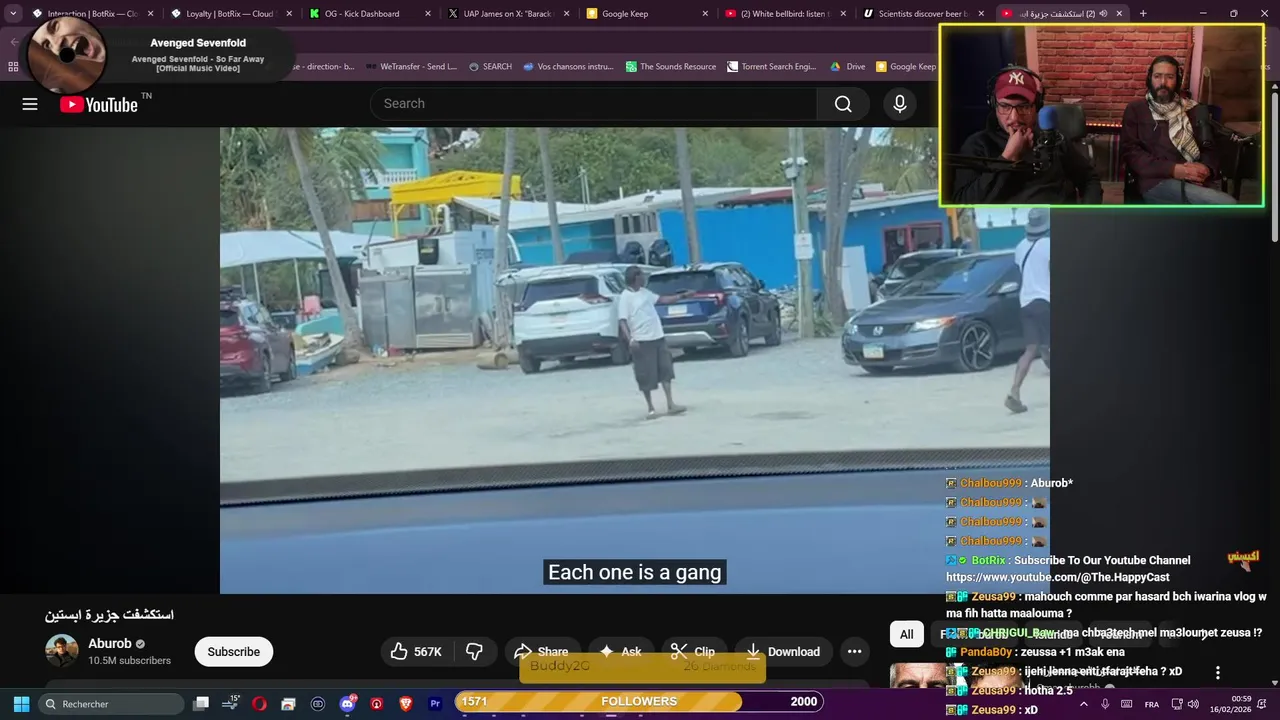The width and height of the screenshot is (1280, 720).
Task: Click the followers goal progress bar
Action: click(639, 701)
